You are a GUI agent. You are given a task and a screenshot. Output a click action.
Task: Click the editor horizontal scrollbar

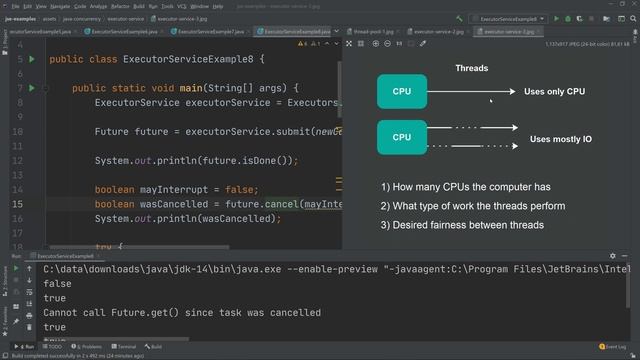click(139, 247)
